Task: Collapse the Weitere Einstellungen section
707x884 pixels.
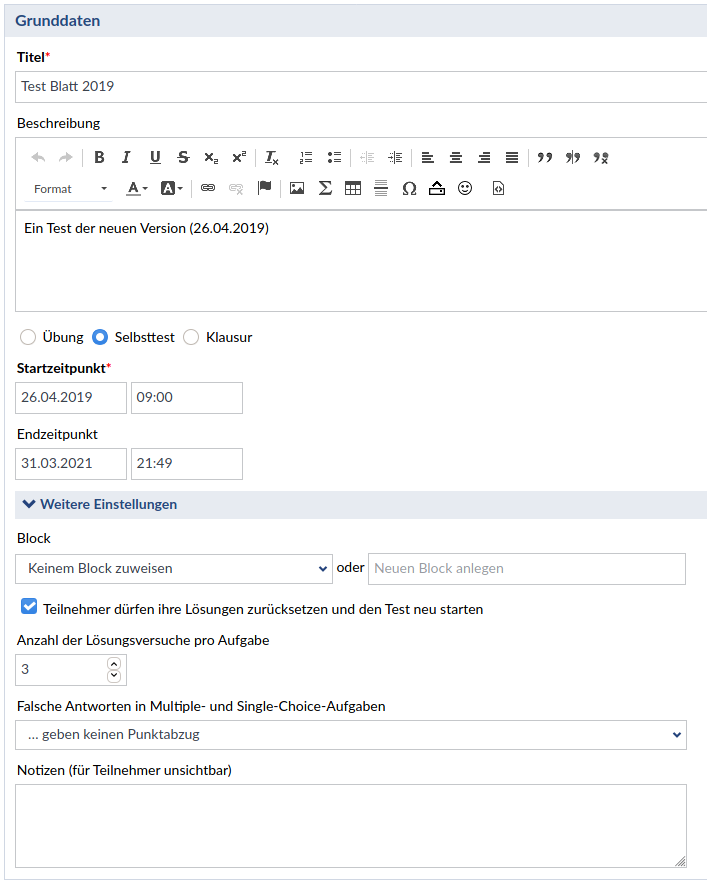Action: (98, 504)
